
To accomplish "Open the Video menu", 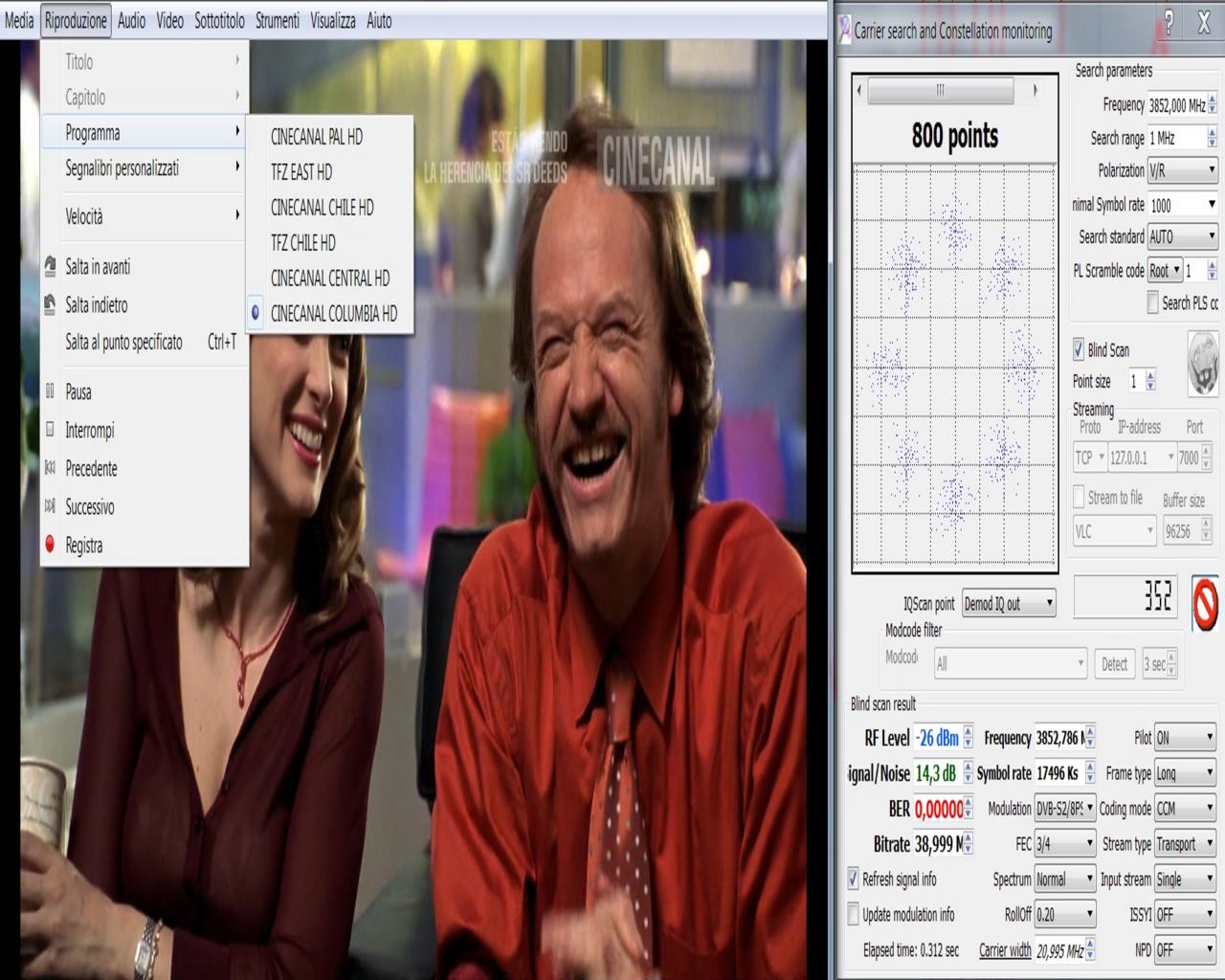I will click(169, 20).
